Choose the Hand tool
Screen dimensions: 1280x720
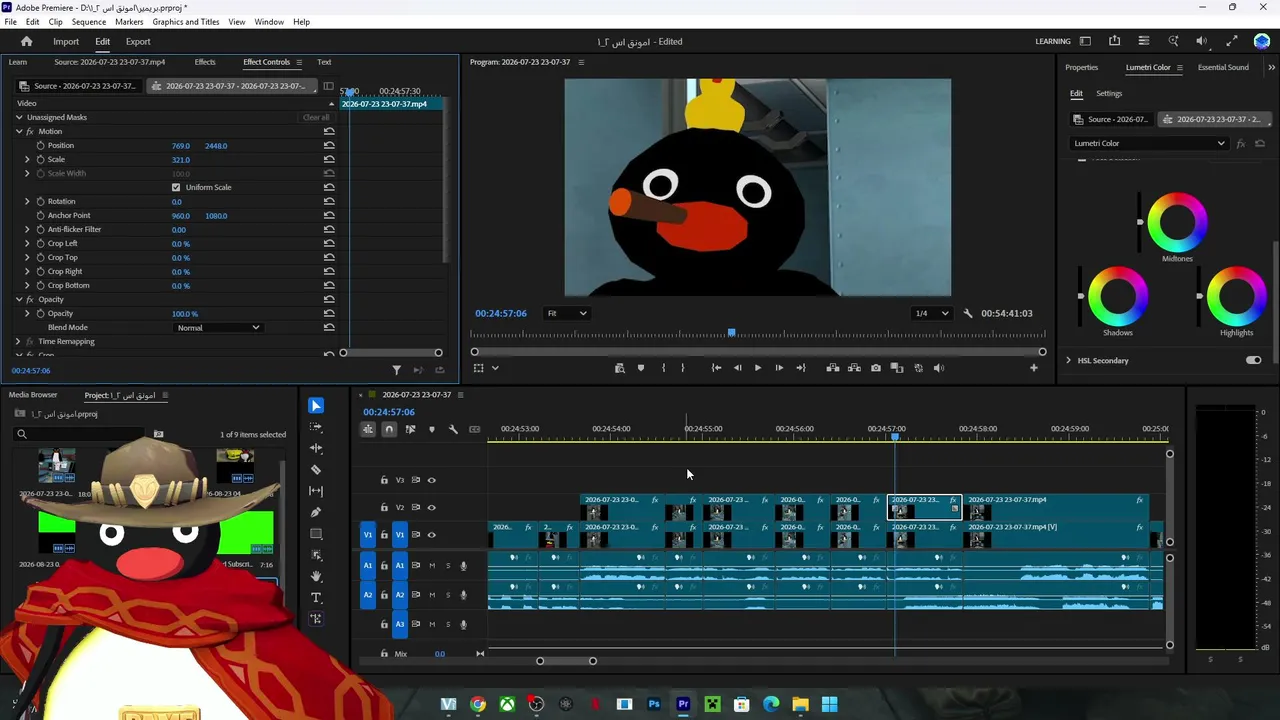tap(316, 576)
